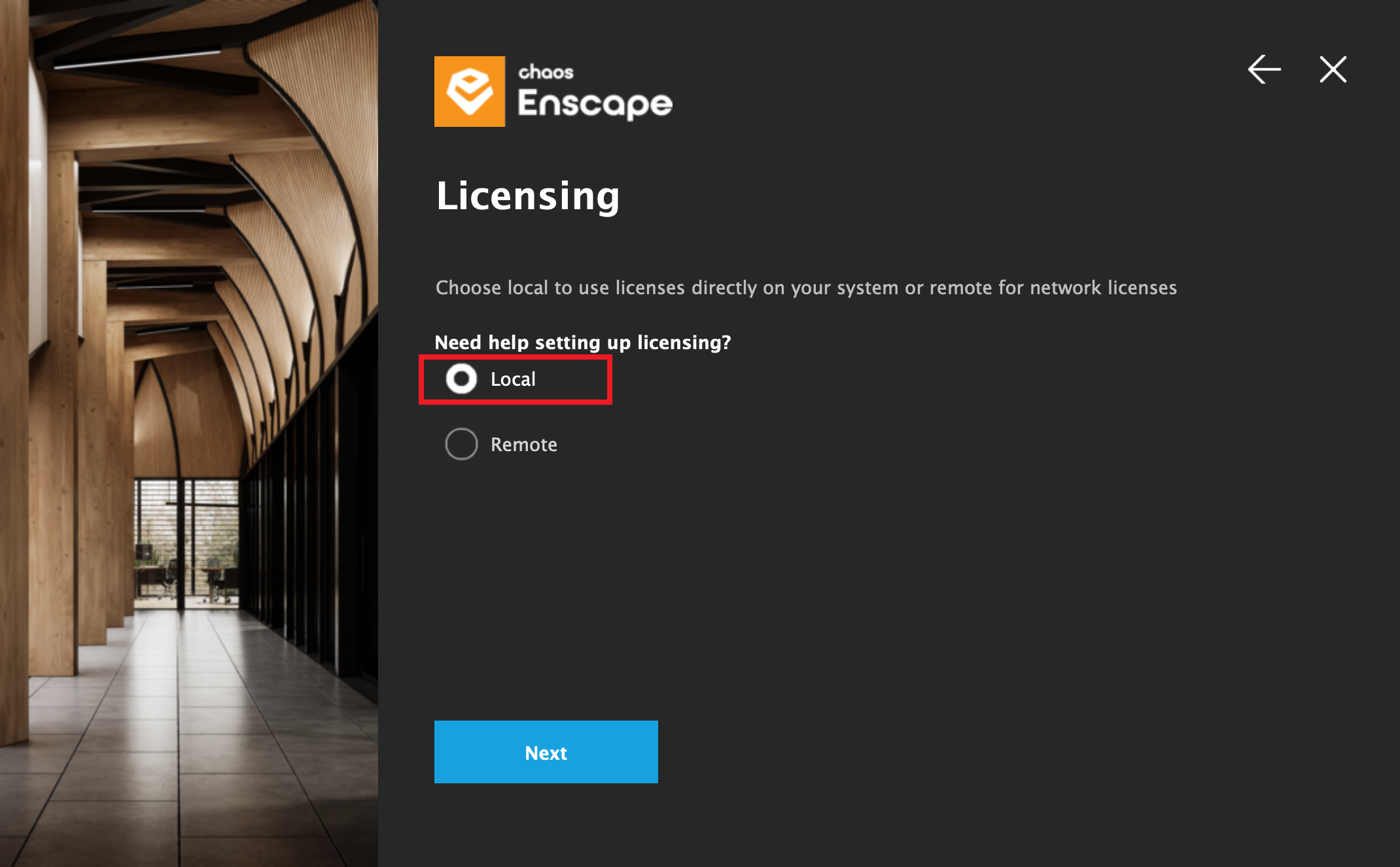Image resolution: width=1400 pixels, height=867 pixels.
Task: Click the blue Next button
Action: pos(546,752)
